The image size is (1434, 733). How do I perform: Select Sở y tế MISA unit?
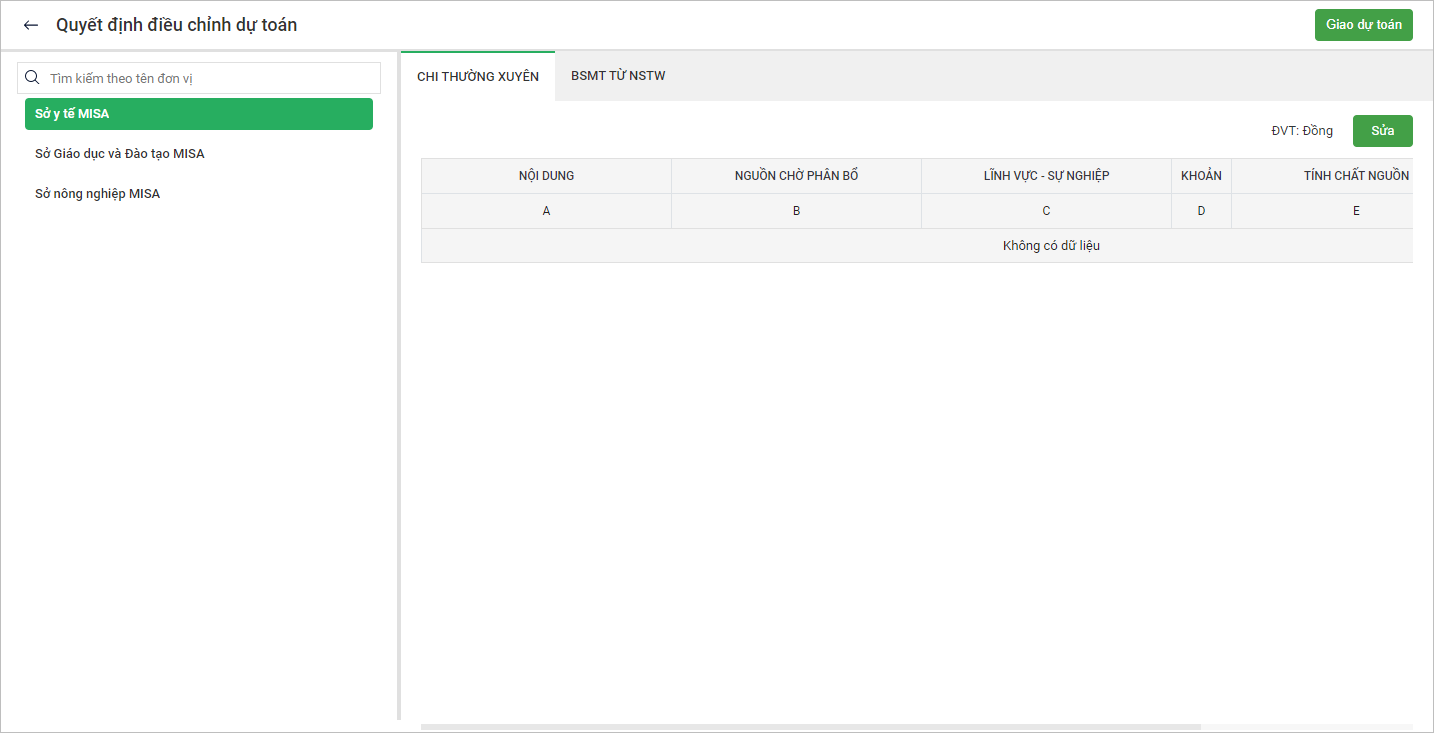pyautogui.click(x=198, y=114)
